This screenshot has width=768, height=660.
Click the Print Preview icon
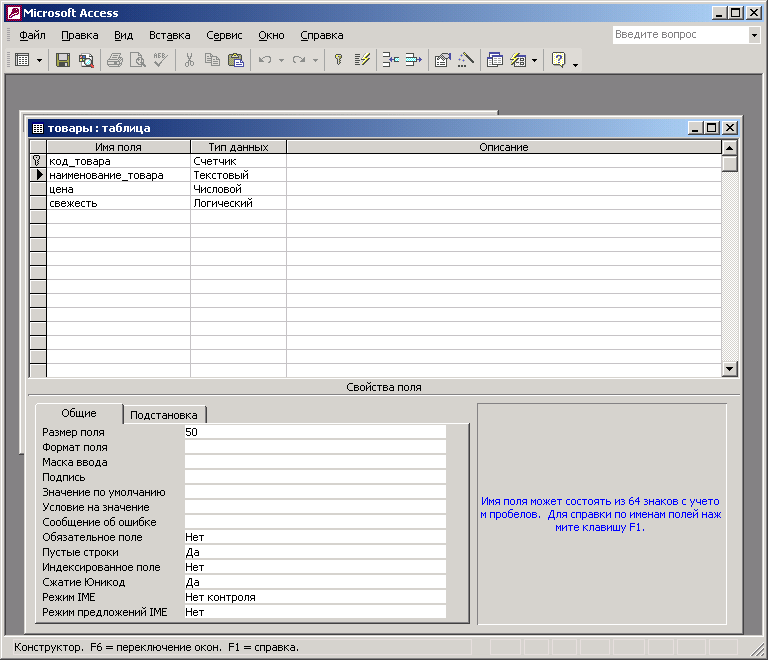(x=138, y=60)
